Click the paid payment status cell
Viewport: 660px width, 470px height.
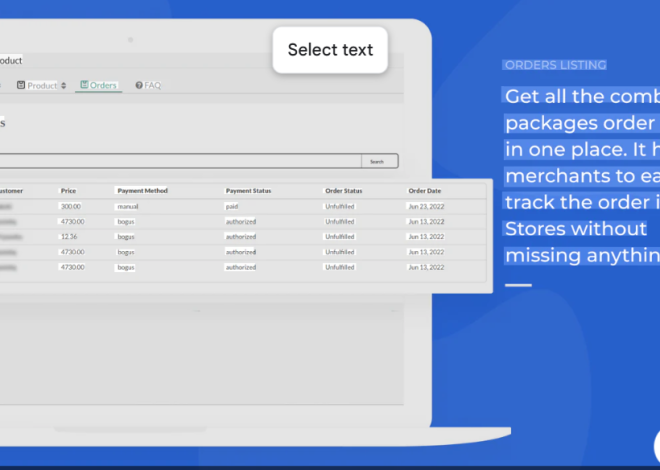(x=232, y=206)
